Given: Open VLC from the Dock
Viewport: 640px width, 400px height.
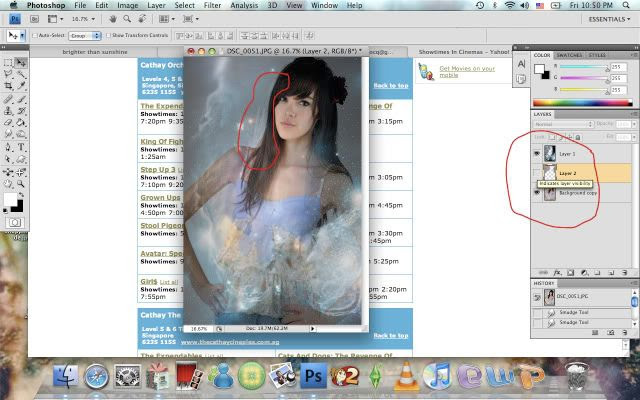Looking at the screenshot, I should tap(406, 376).
